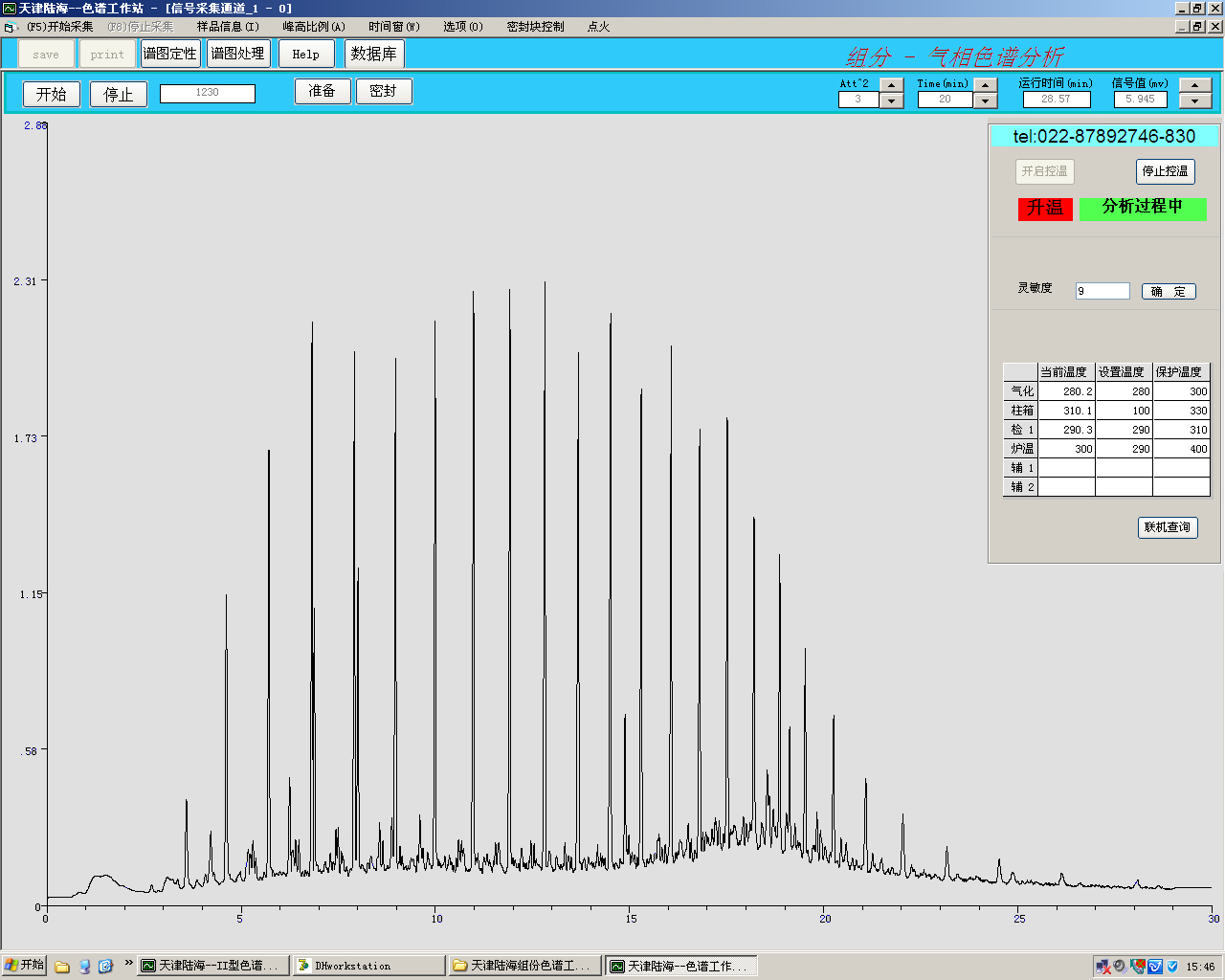Screen dimensions: 1225x980
Task: Click the Internet Explorer quick launch icon
Action: coord(105,967)
